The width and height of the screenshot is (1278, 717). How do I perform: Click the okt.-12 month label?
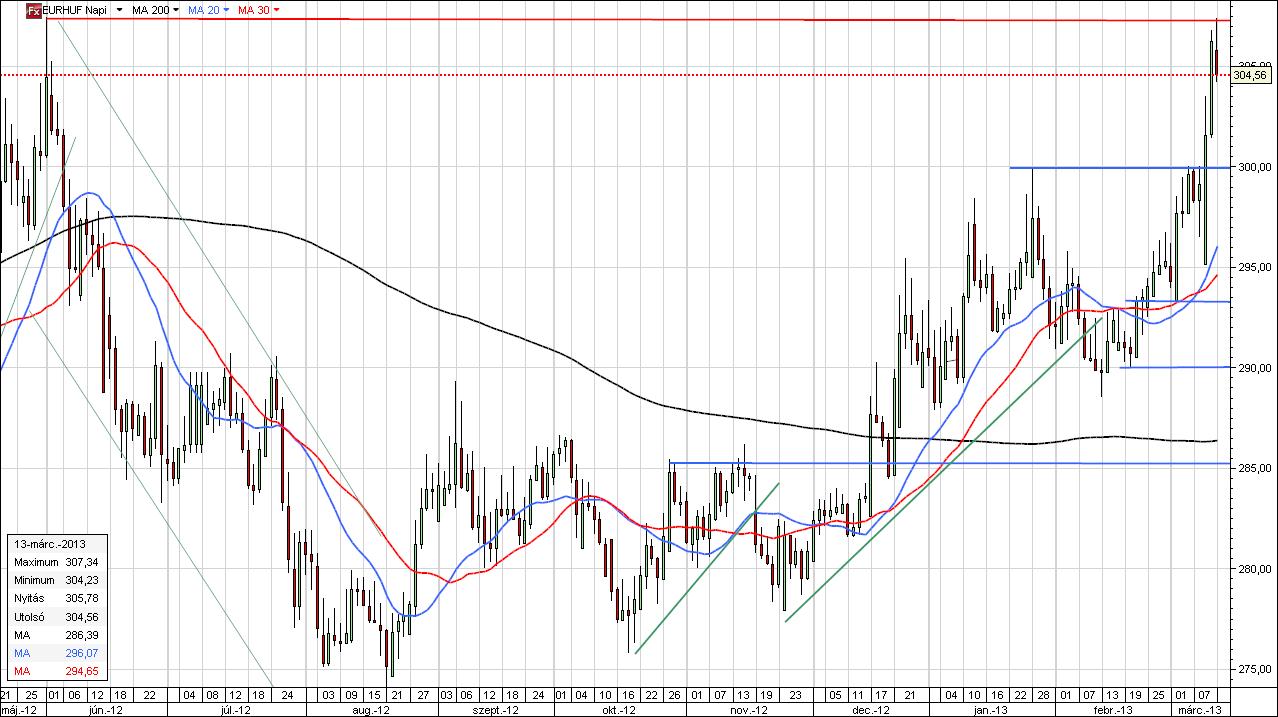619,709
